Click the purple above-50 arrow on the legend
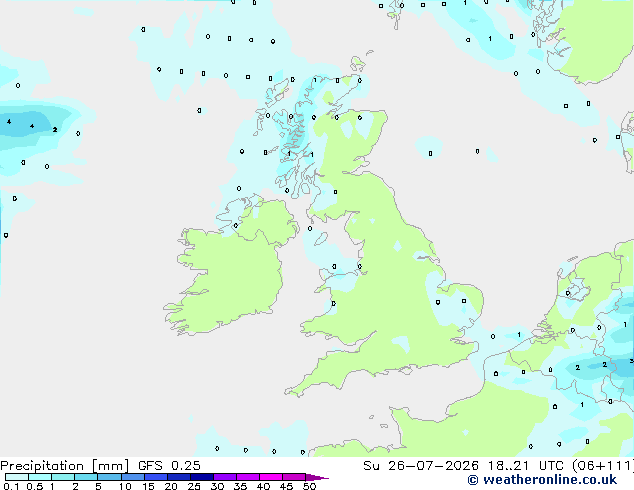This screenshot has height=490, width=634. coord(317,477)
